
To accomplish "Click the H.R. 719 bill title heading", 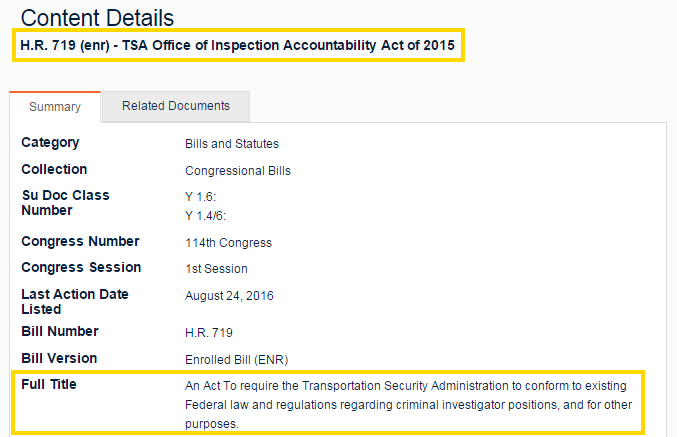I will click(x=238, y=46).
